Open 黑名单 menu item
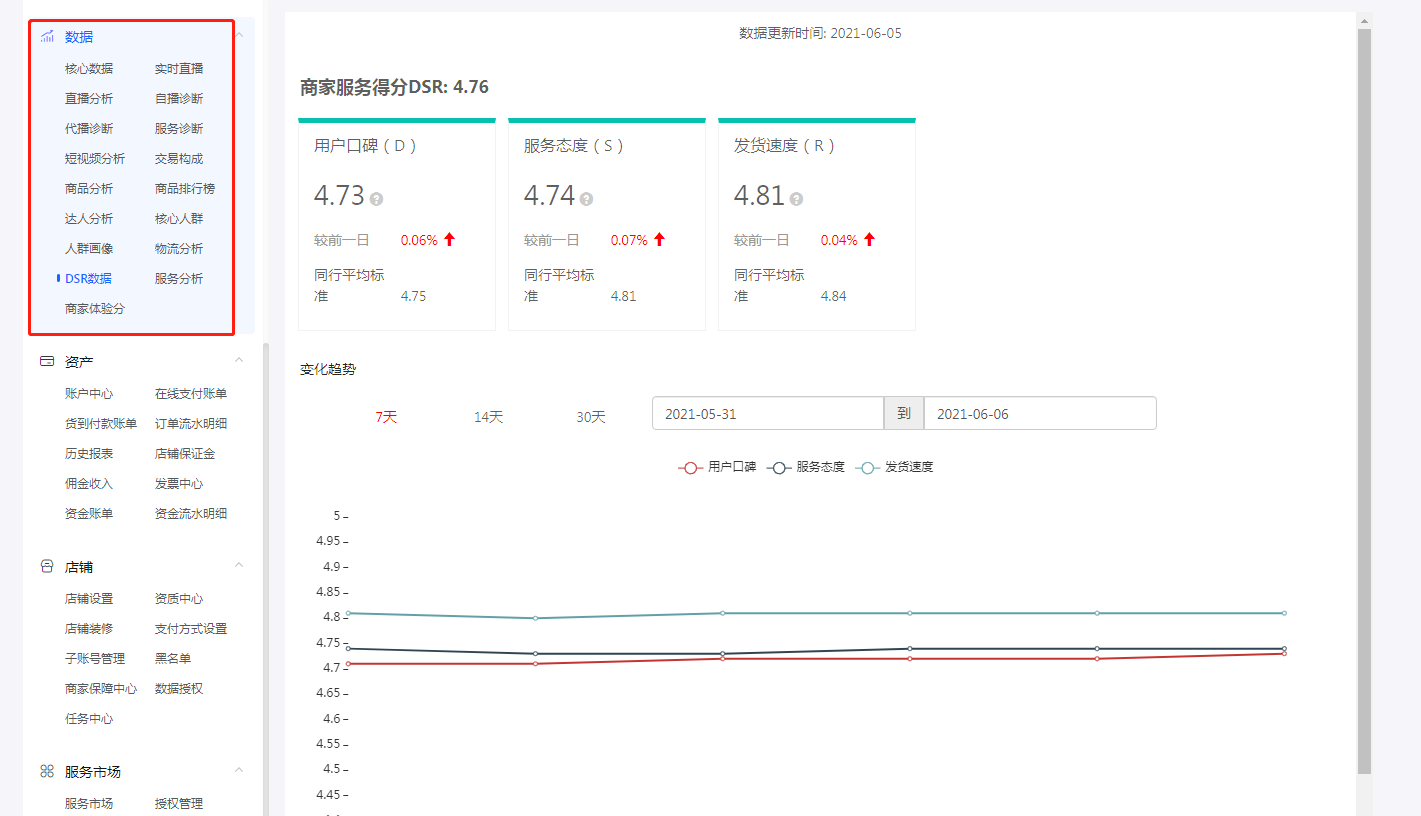The width and height of the screenshot is (1421, 816). point(173,659)
